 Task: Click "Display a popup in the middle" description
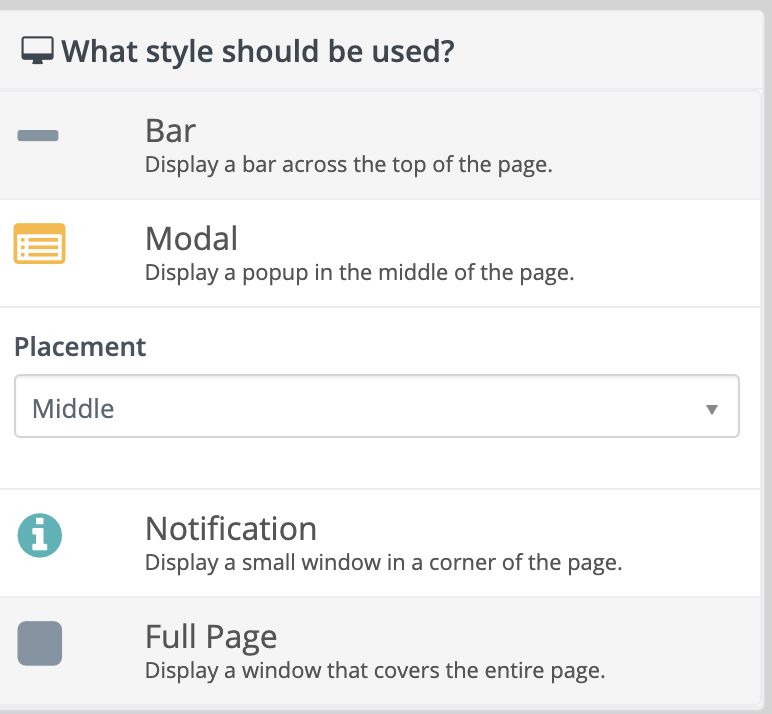tap(359, 272)
